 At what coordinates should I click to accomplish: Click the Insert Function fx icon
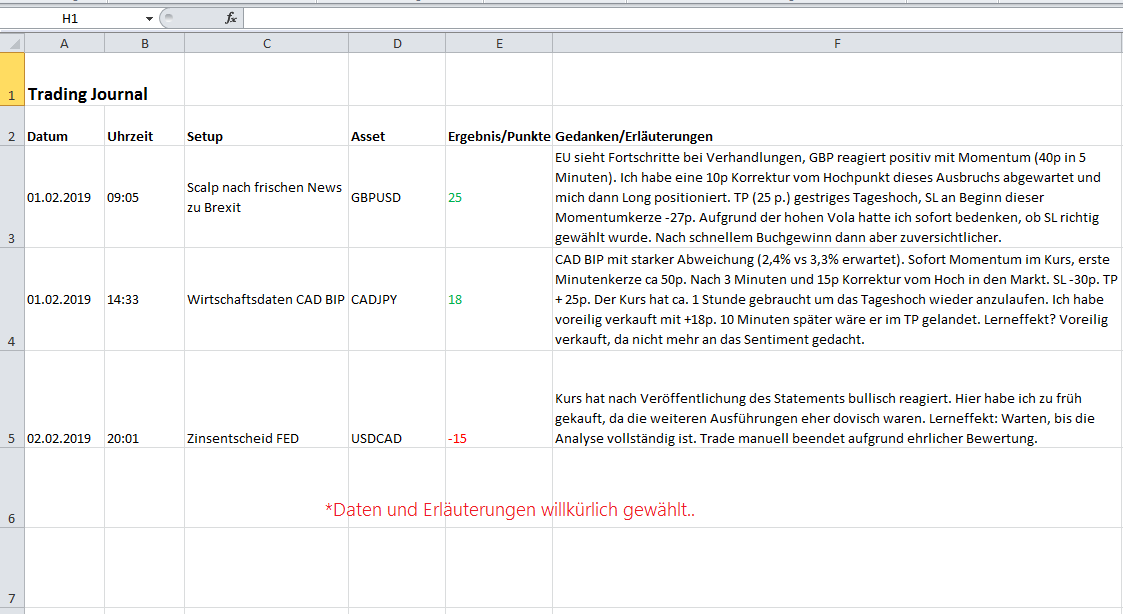(x=231, y=17)
